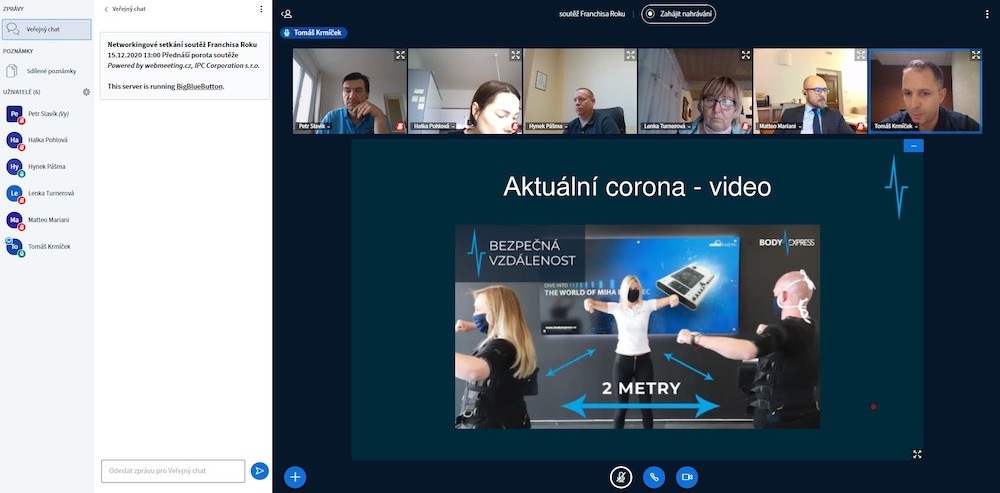The image size is (1000, 493).
Task: Make Tomáš Krmíček webcam fullscreen
Action: (x=975, y=55)
